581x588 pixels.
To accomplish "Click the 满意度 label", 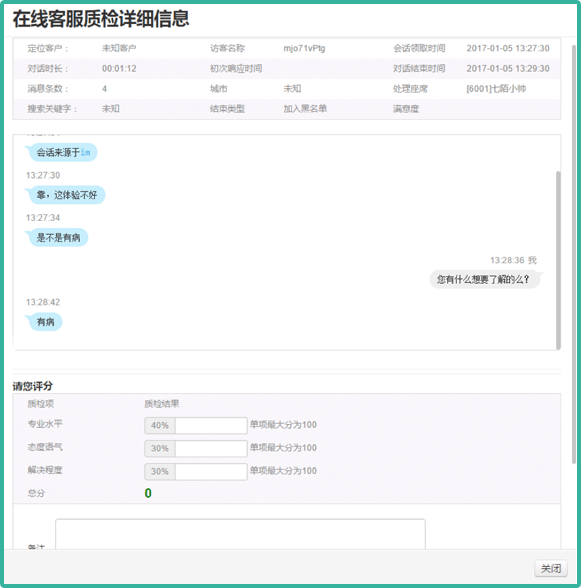I will pos(406,109).
